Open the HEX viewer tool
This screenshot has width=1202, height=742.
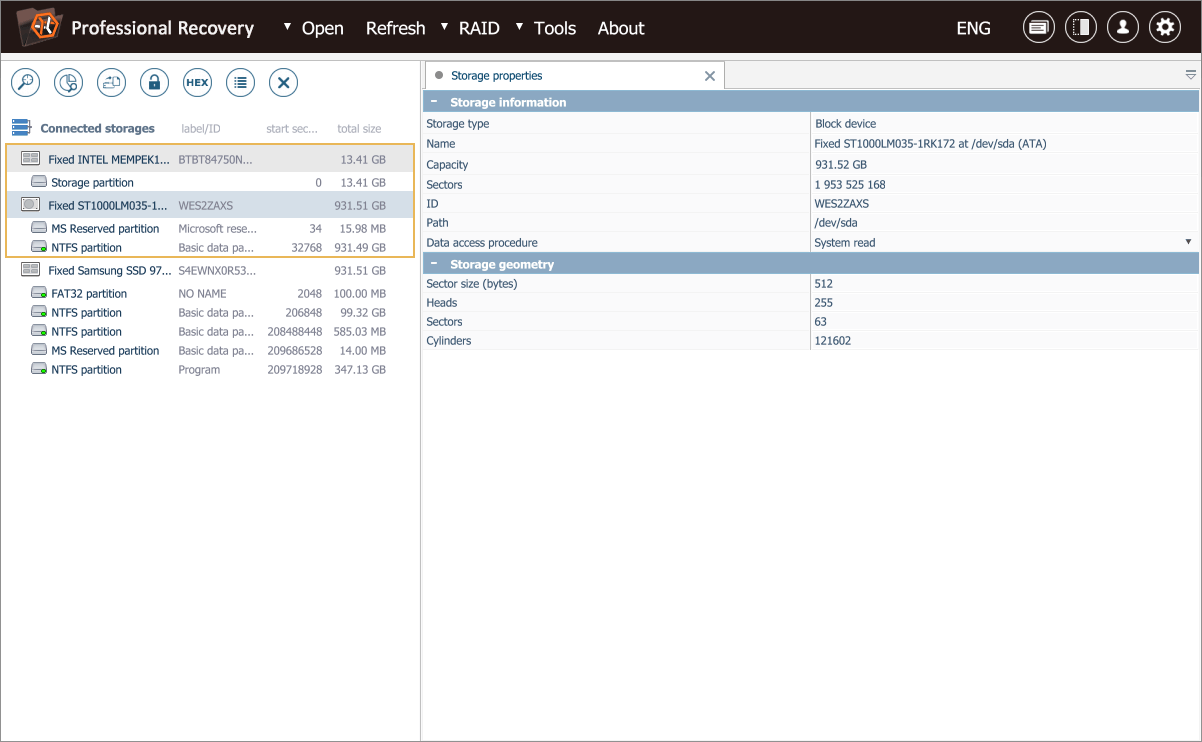(x=197, y=83)
